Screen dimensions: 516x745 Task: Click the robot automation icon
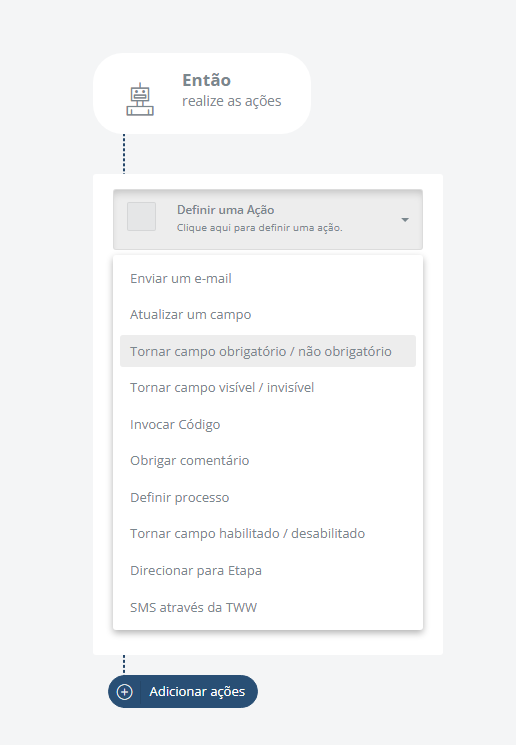pos(140,99)
